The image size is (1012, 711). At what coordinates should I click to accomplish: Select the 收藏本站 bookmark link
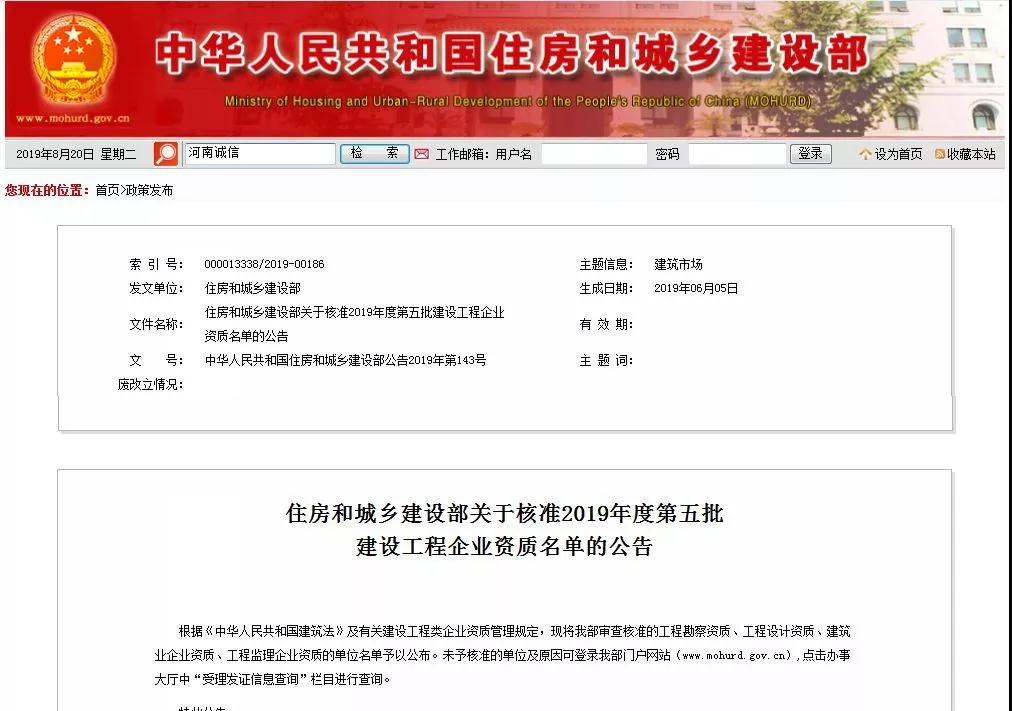(971, 154)
